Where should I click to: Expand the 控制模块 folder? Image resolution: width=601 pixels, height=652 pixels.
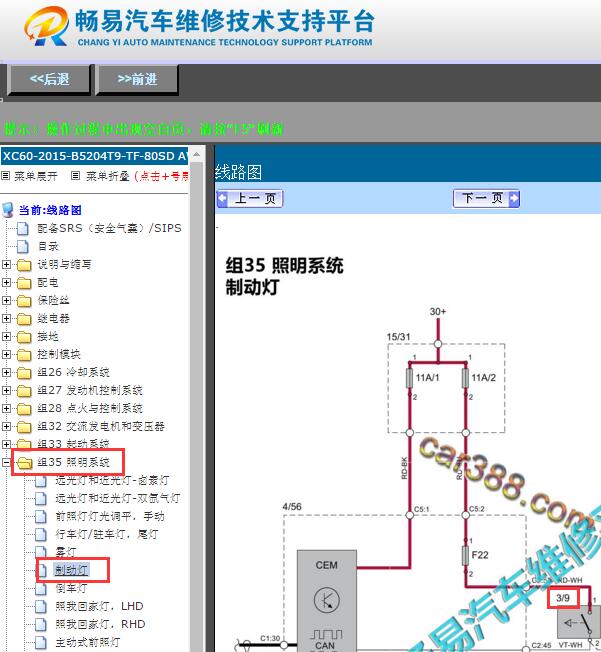tap(6, 354)
